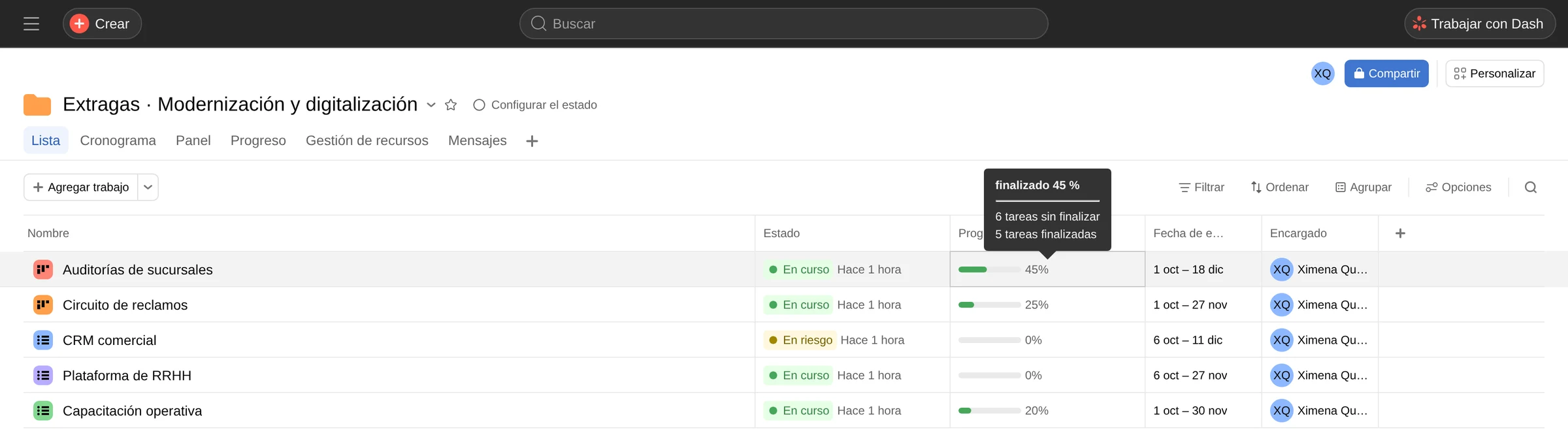1568x441 pixels.
Task: Click the XQ member avatar near Compartir
Action: click(x=1322, y=74)
